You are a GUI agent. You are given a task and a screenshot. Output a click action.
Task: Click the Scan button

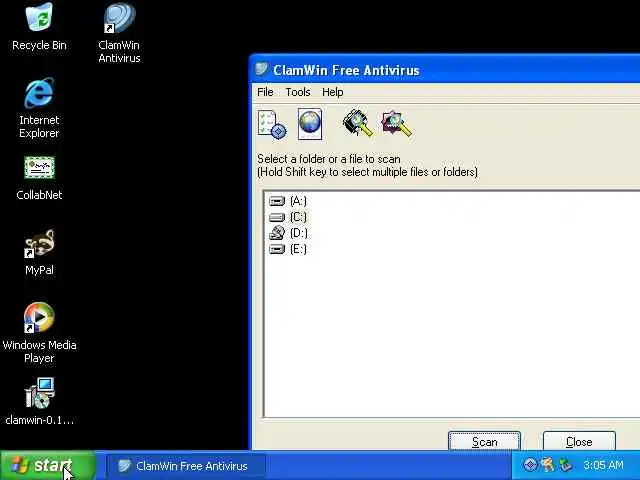point(484,442)
